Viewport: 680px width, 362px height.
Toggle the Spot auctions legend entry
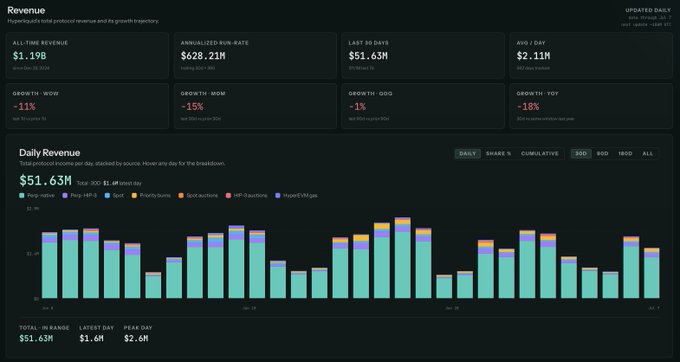point(198,196)
